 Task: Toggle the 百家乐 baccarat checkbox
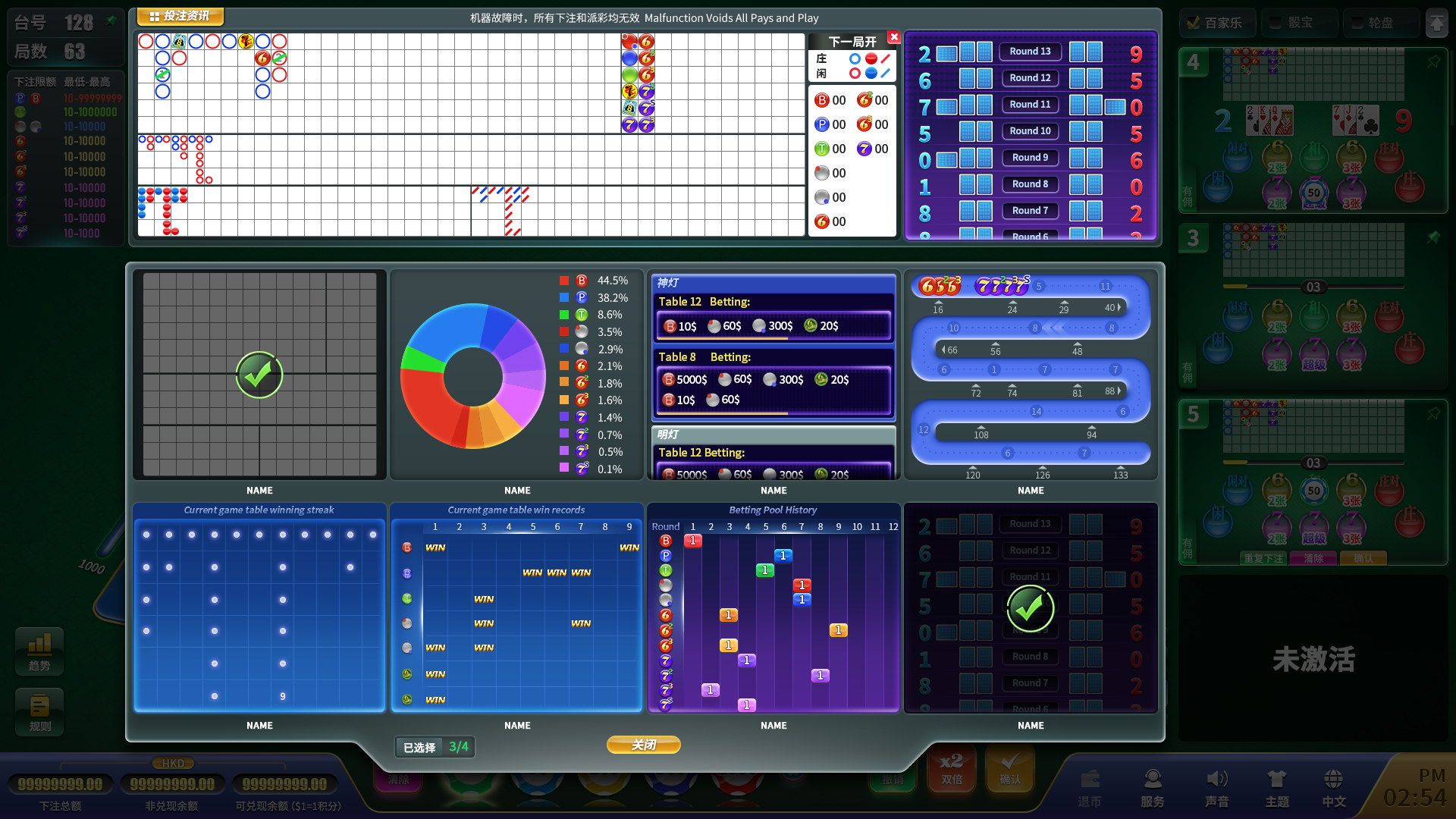point(1194,23)
